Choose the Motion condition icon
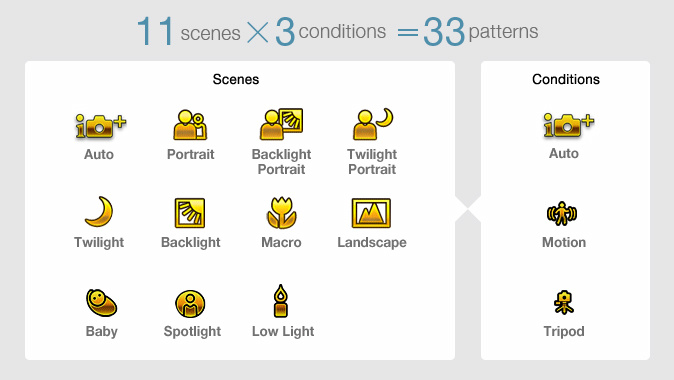The height and width of the screenshot is (380, 674). coord(562,214)
